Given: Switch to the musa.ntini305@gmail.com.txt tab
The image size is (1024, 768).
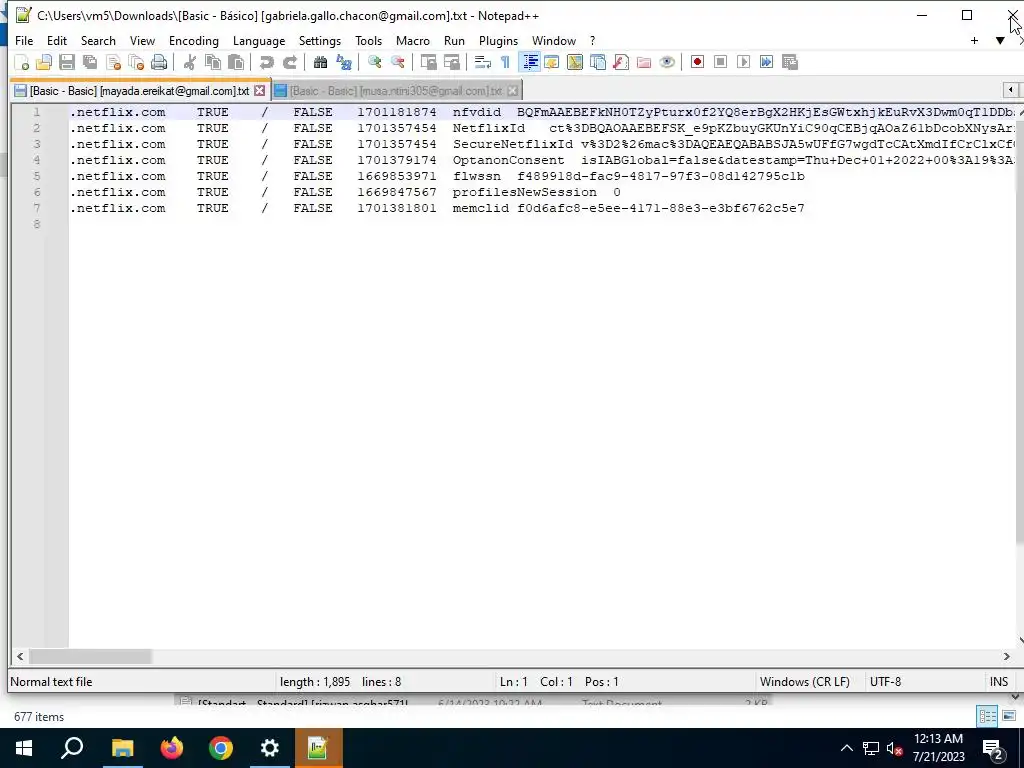Looking at the screenshot, I should pyautogui.click(x=396, y=91).
